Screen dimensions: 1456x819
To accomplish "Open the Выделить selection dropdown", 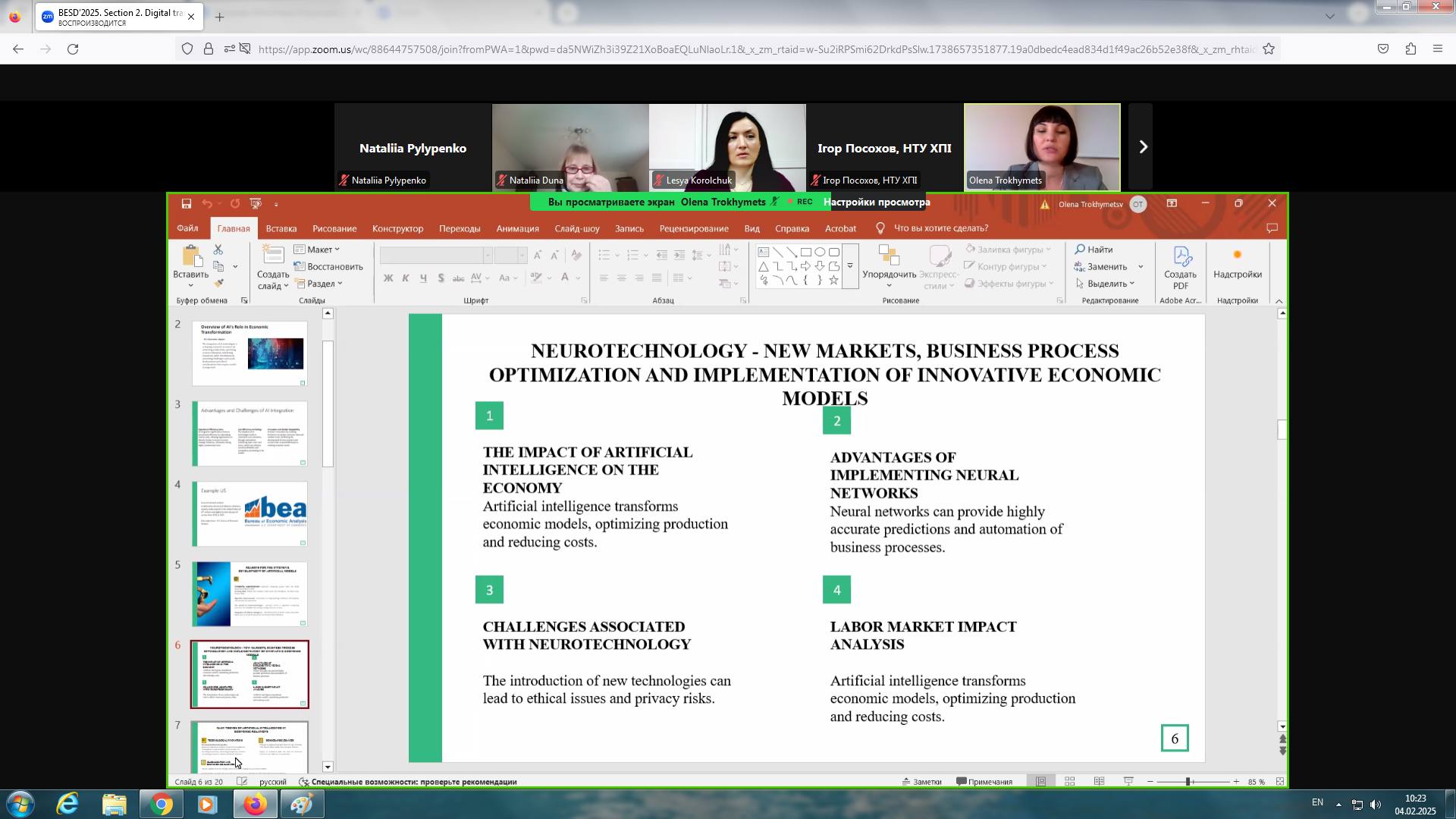I will tap(1106, 284).
